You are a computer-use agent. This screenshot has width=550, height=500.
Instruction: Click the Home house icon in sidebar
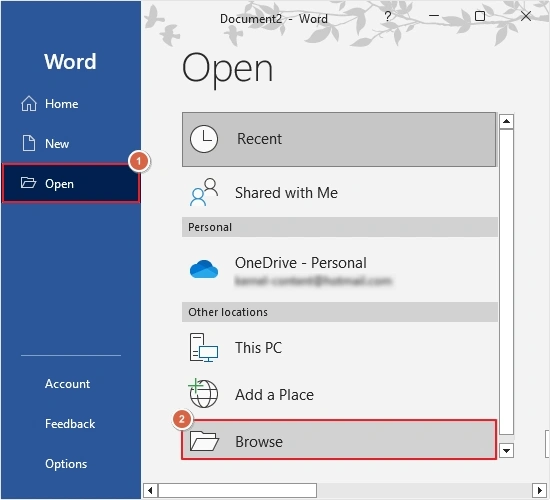(x=29, y=104)
